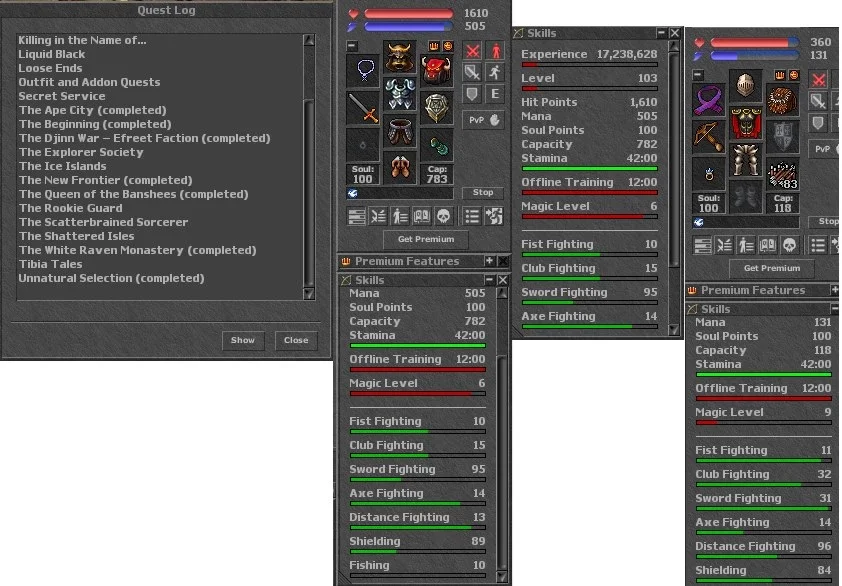Click the ring with blue gem

pyautogui.click(x=709, y=173)
